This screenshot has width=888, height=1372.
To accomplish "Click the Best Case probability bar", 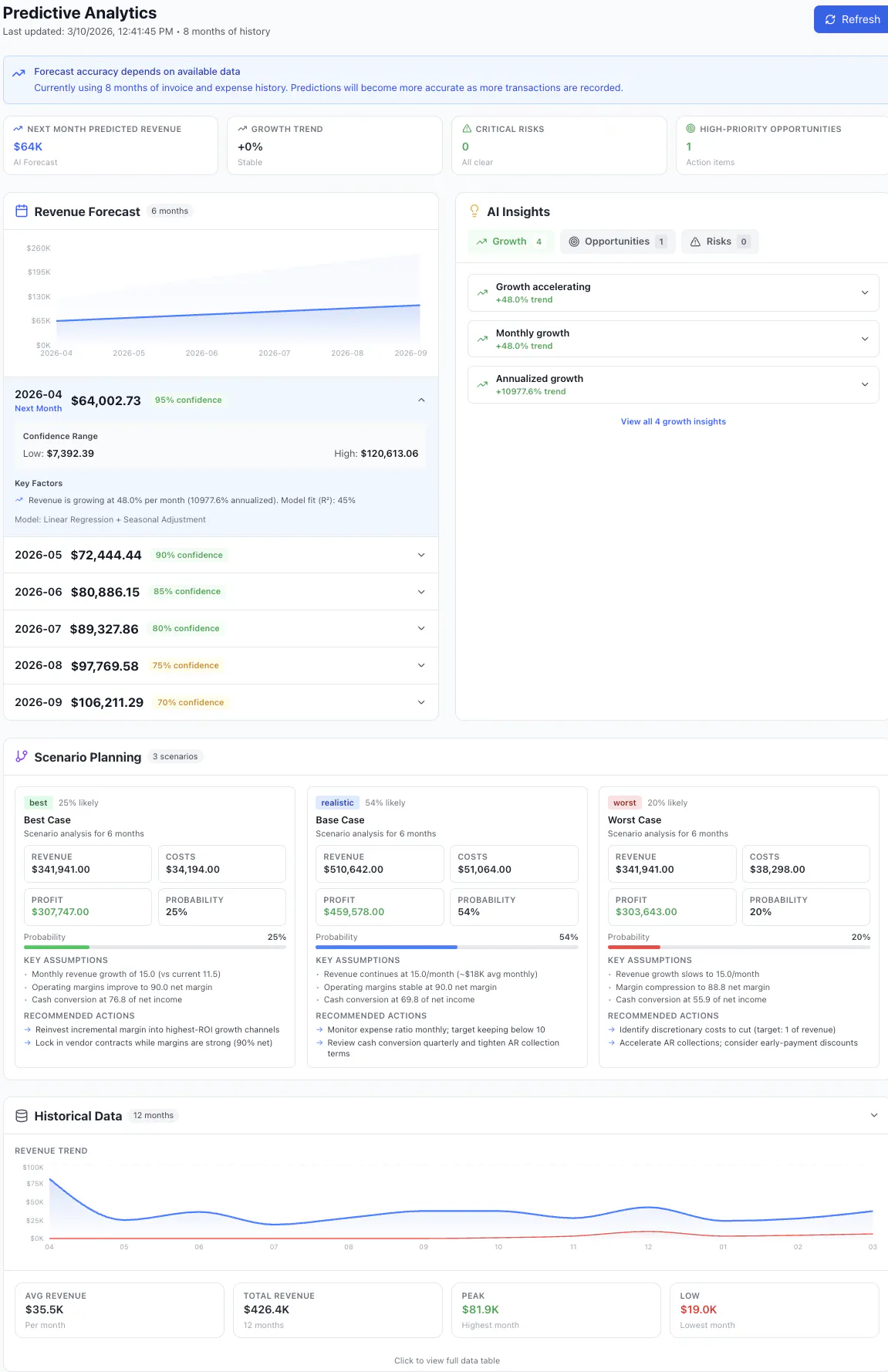I will 155,947.
